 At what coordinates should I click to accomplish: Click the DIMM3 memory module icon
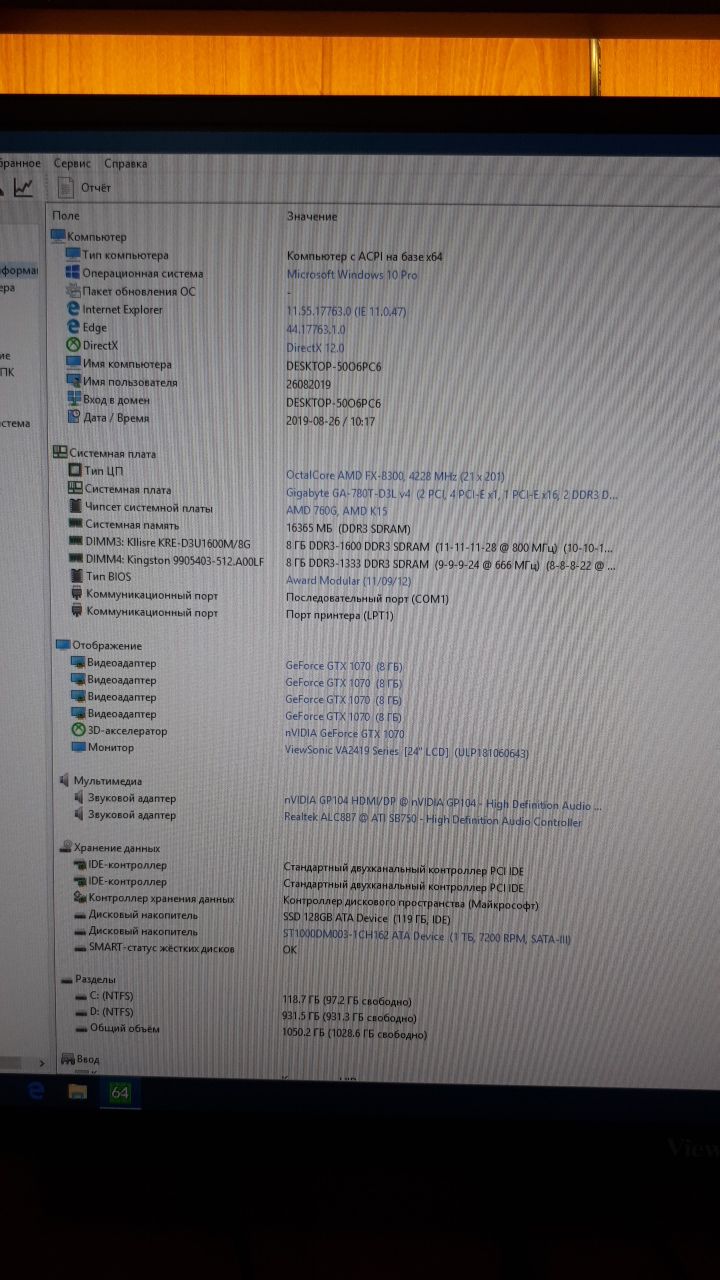point(75,542)
